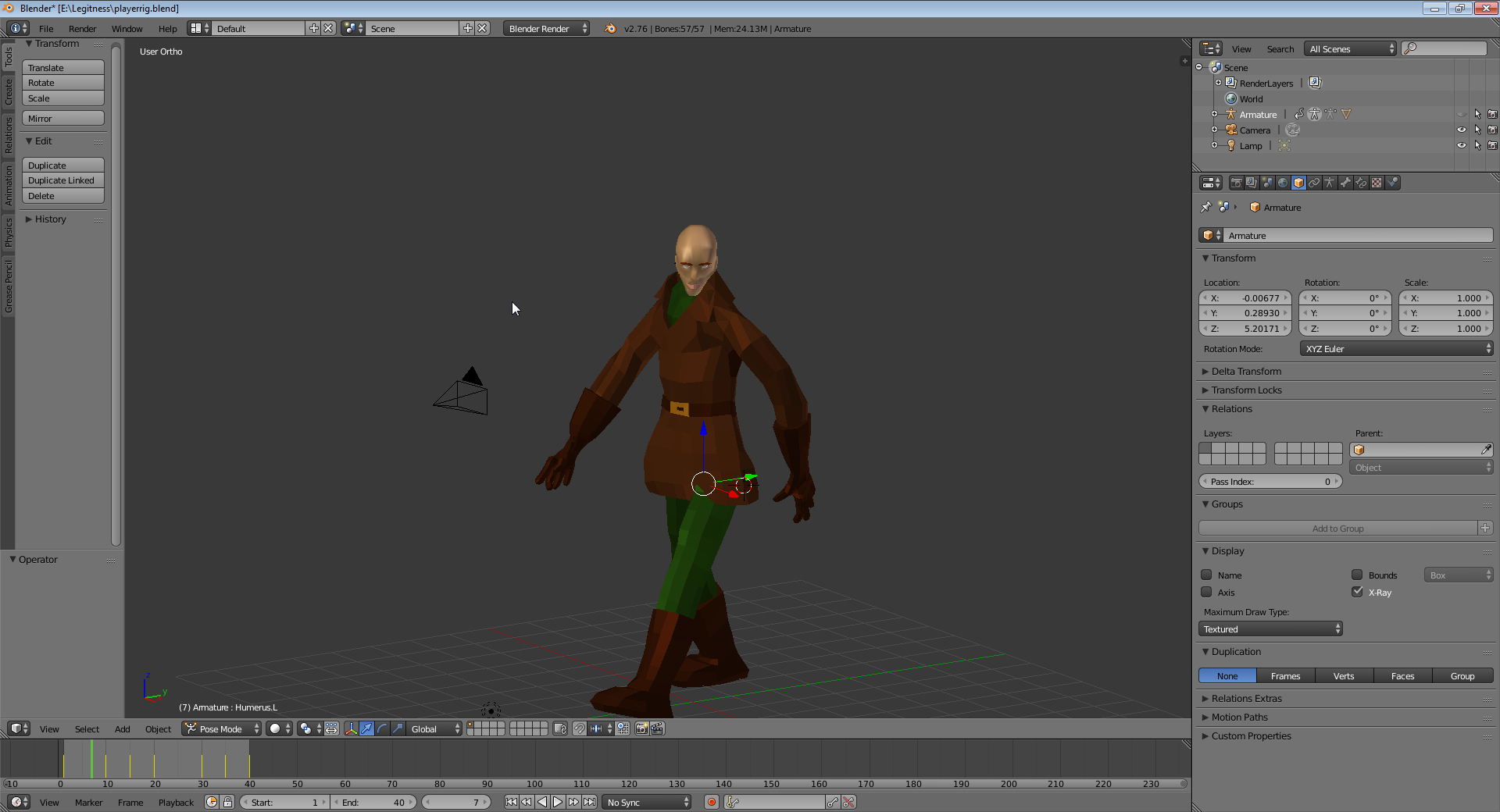Screen dimensions: 1500x812
Task: Expand the Delta Transform panel
Action: coord(1246,372)
